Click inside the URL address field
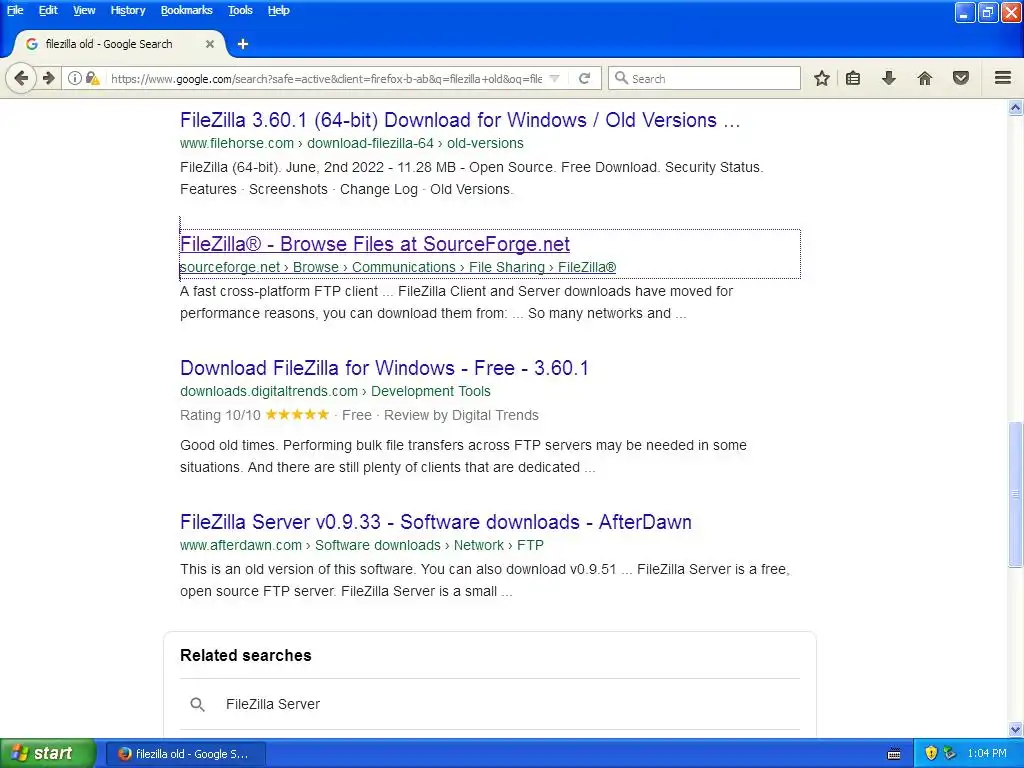This screenshot has width=1024, height=768. coord(327,78)
